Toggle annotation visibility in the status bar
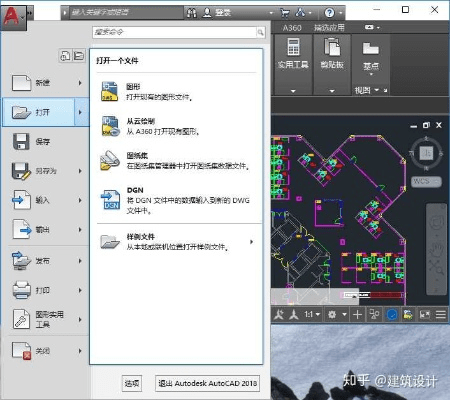Viewport: 450px width, 400px height. (x=279, y=314)
